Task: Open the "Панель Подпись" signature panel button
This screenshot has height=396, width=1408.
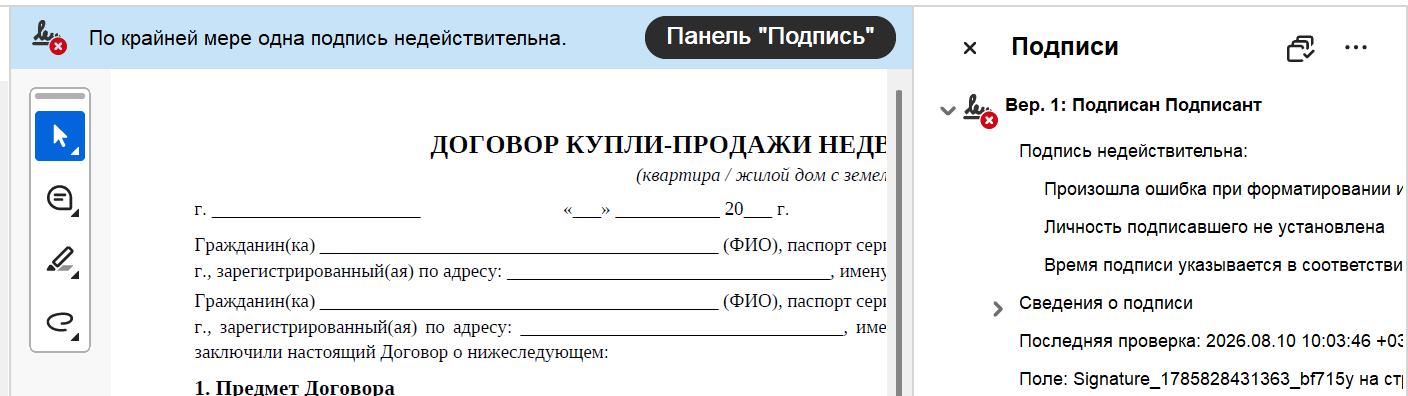Action: (x=770, y=38)
